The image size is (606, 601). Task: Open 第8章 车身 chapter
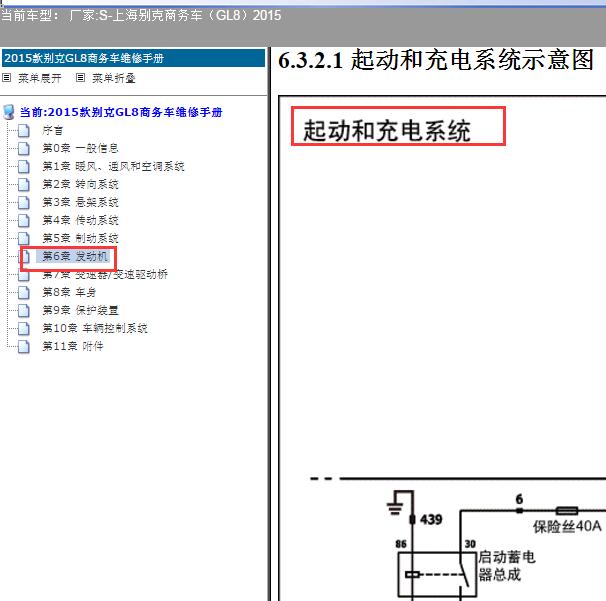point(69,292)
